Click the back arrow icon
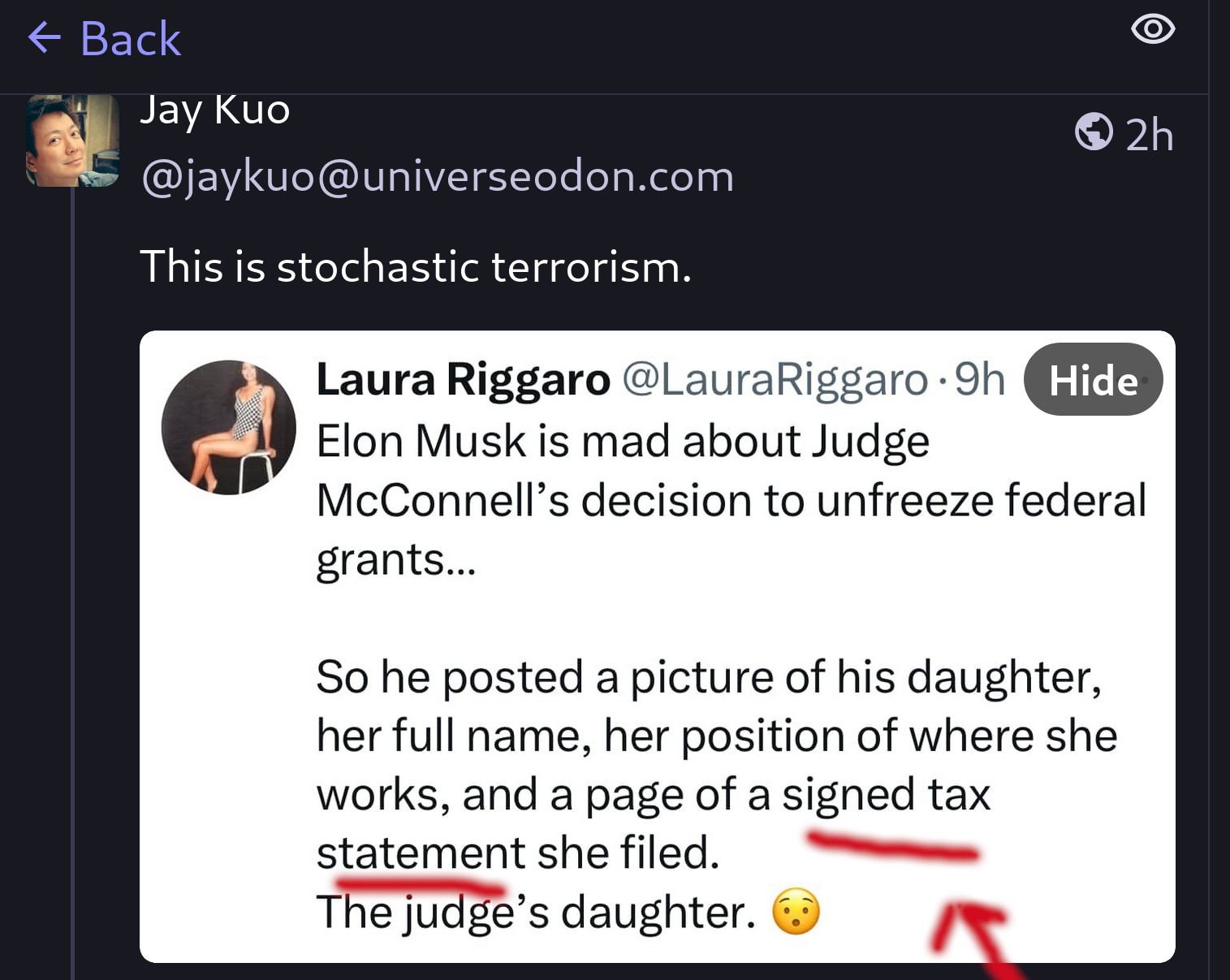1230x980 pixels. (x=45, y=38)
